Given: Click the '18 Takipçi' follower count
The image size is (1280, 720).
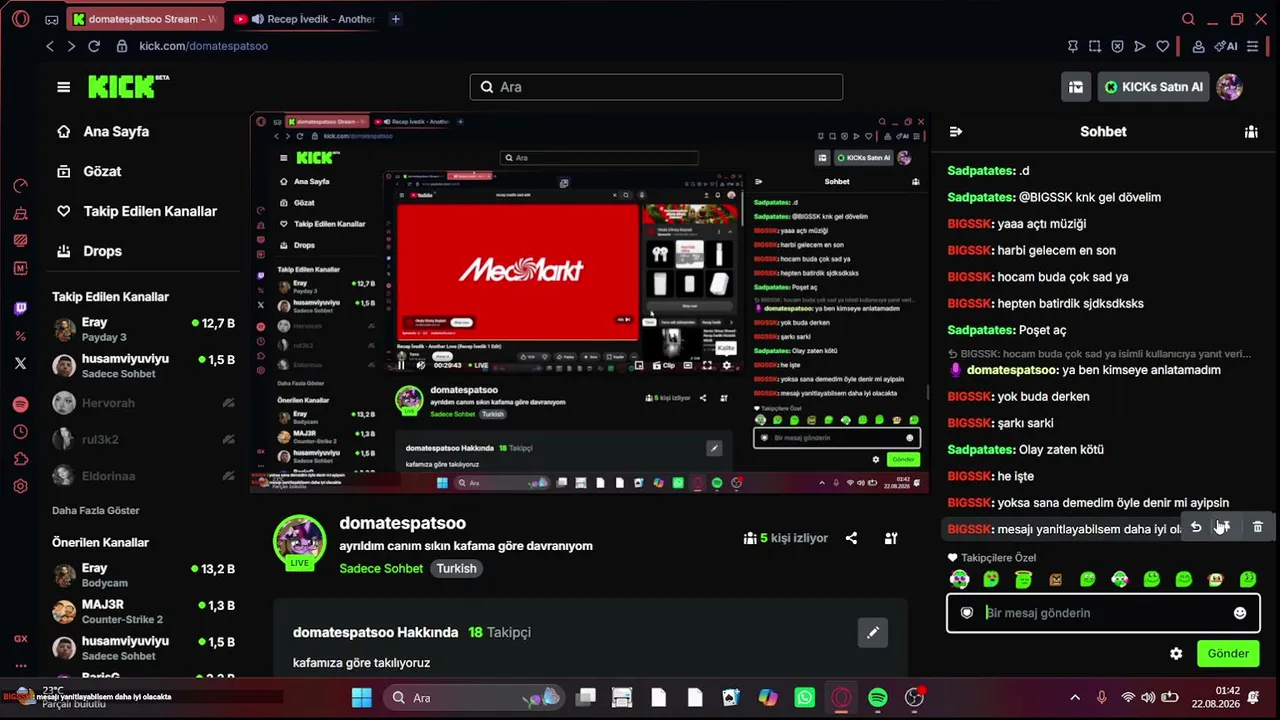Looking at the screenshot, I should tap(500, 632).
